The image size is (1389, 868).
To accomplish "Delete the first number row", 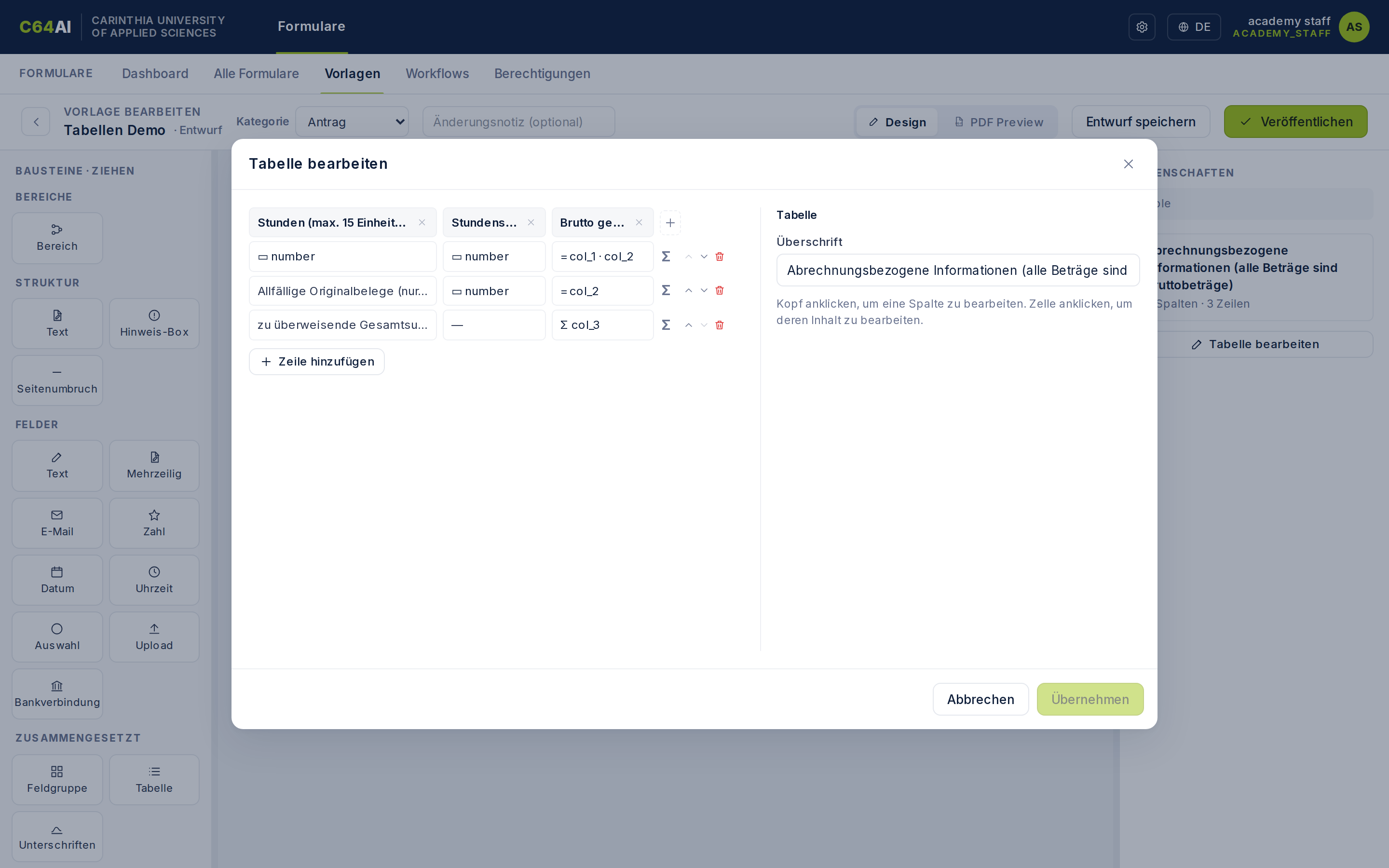I will point(720,257).
